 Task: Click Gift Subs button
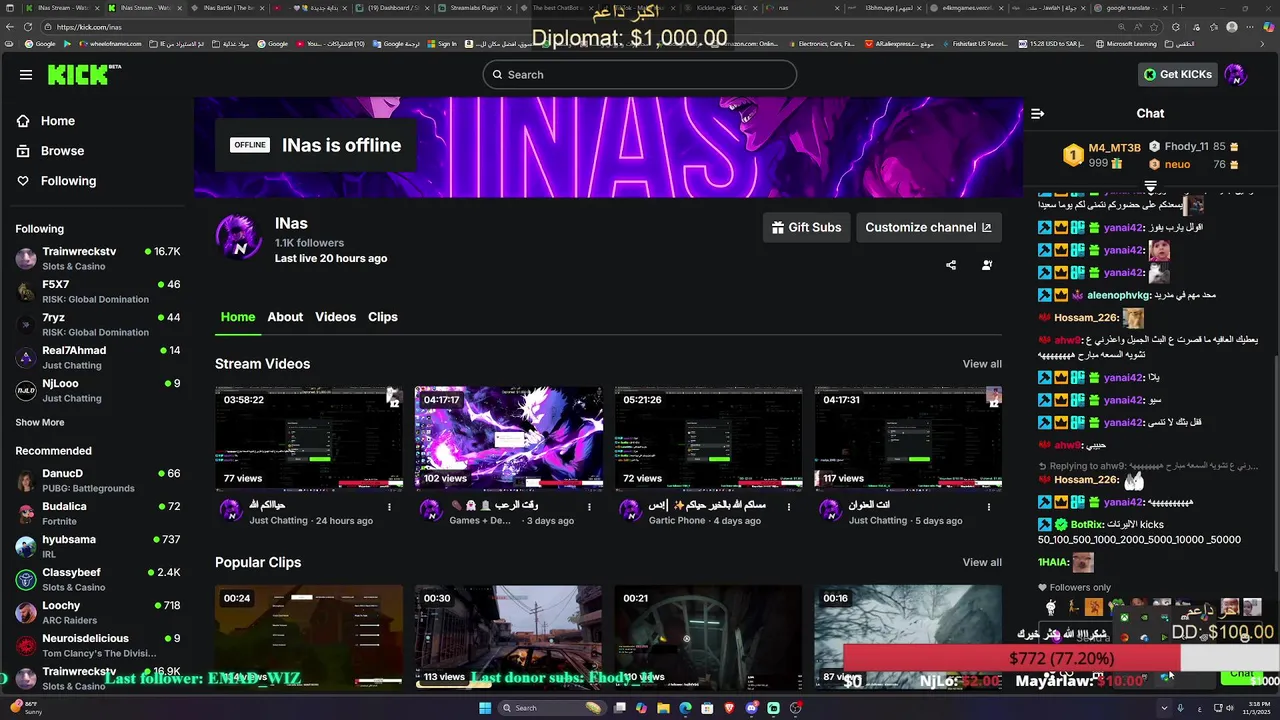(806, 228)
